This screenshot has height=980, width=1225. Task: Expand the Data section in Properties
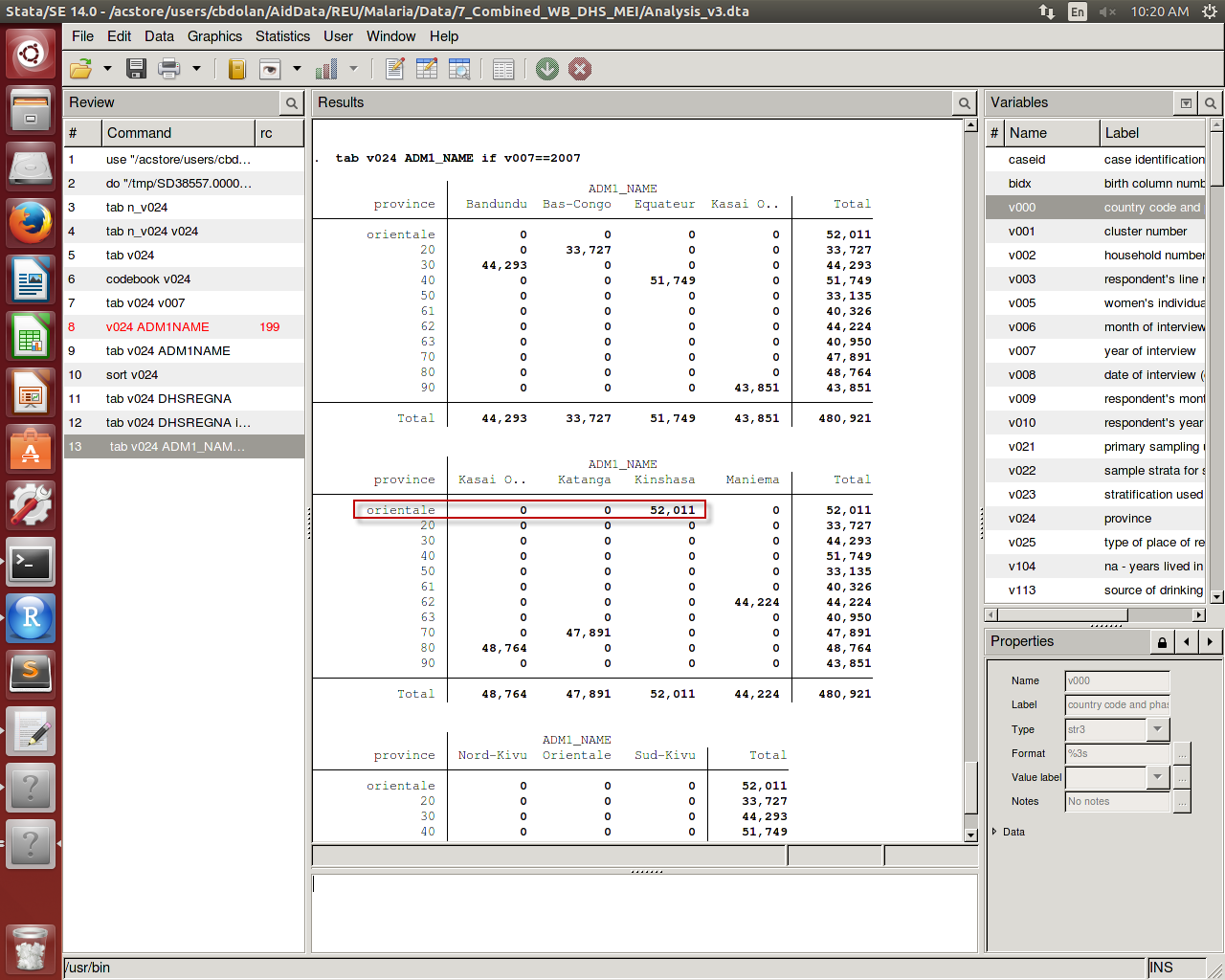(995, 832)
